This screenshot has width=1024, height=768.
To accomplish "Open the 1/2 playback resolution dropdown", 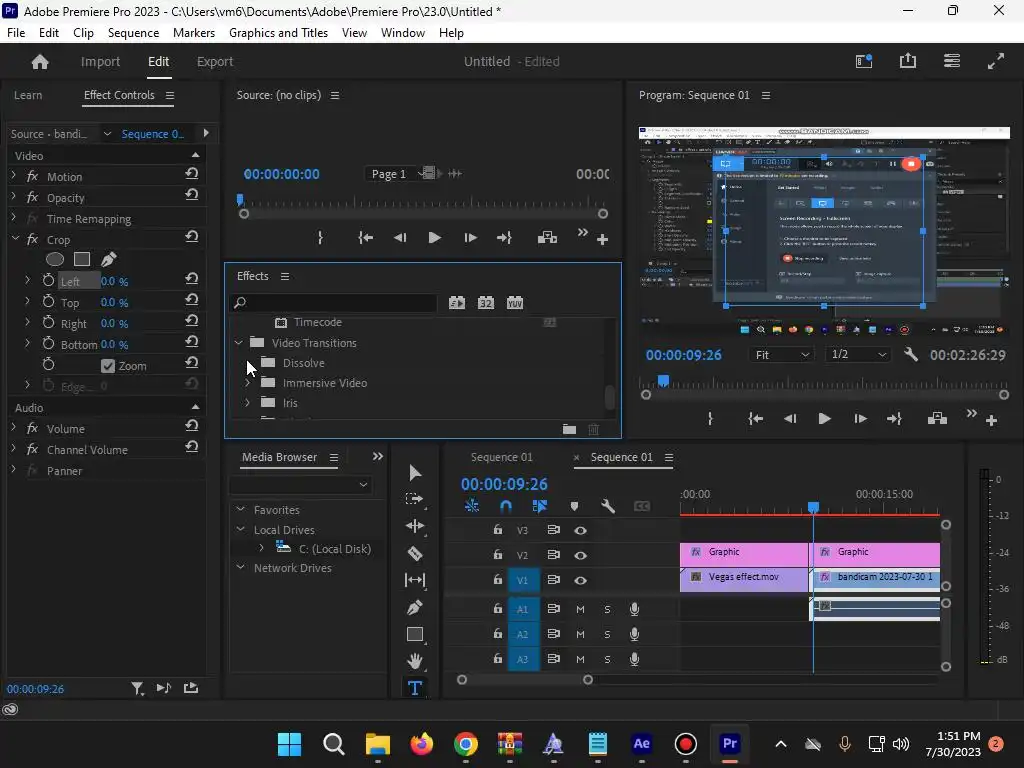I will tap(857, 355).
